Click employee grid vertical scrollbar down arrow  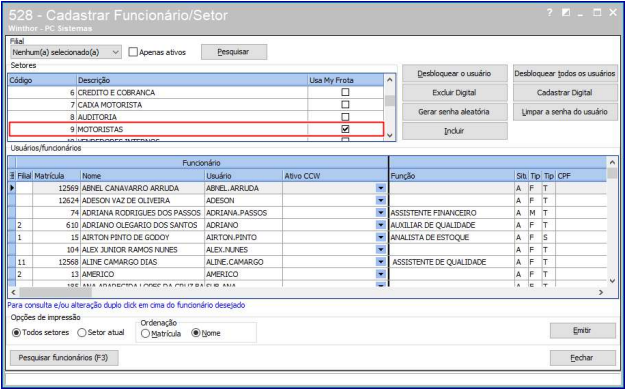click(612, 281)
